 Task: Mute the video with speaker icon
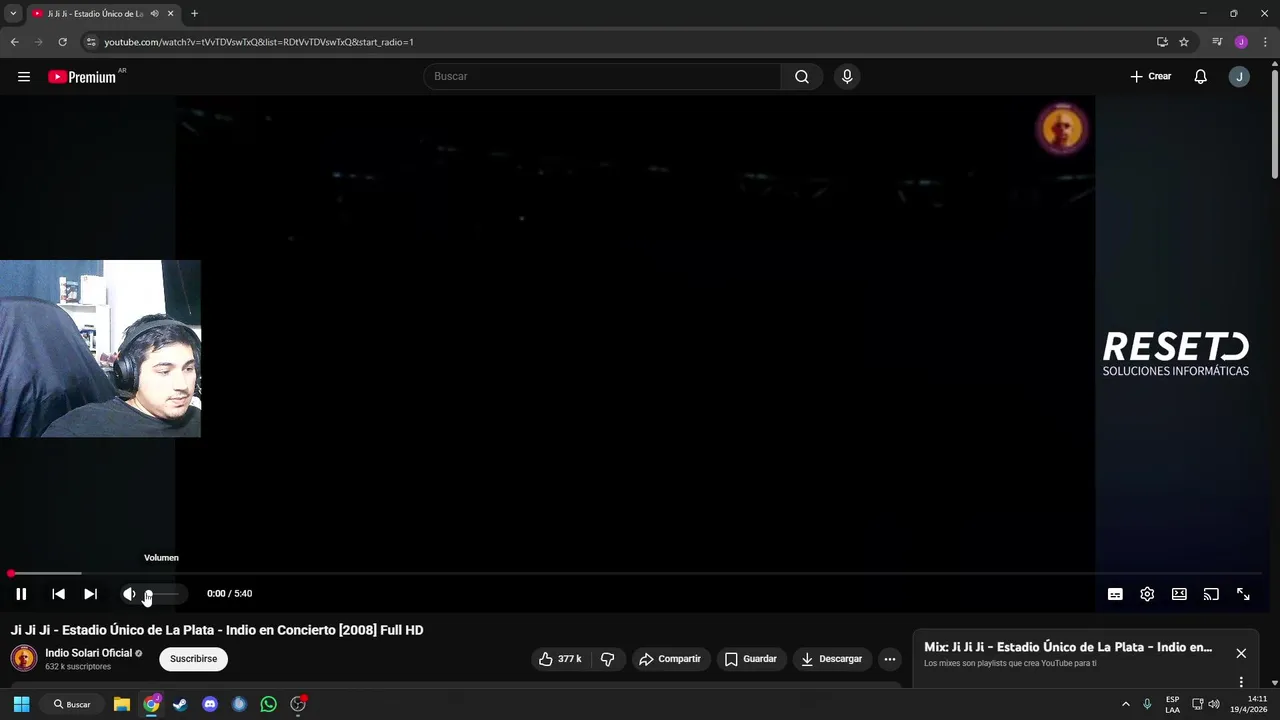click(x=129, y=594)
